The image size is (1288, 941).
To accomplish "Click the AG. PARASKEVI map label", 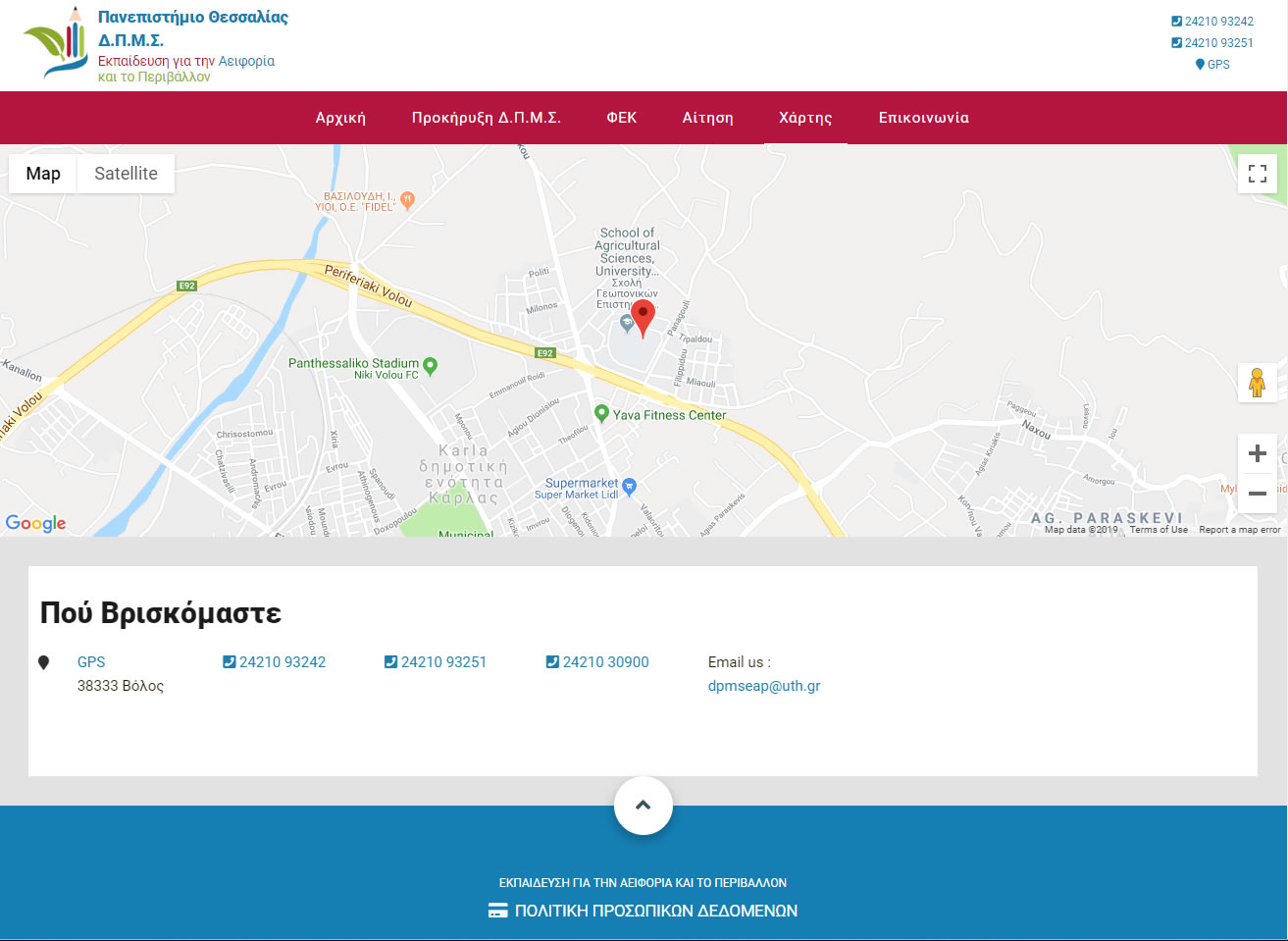I will pyautogui.click(x=1108, y=518).
